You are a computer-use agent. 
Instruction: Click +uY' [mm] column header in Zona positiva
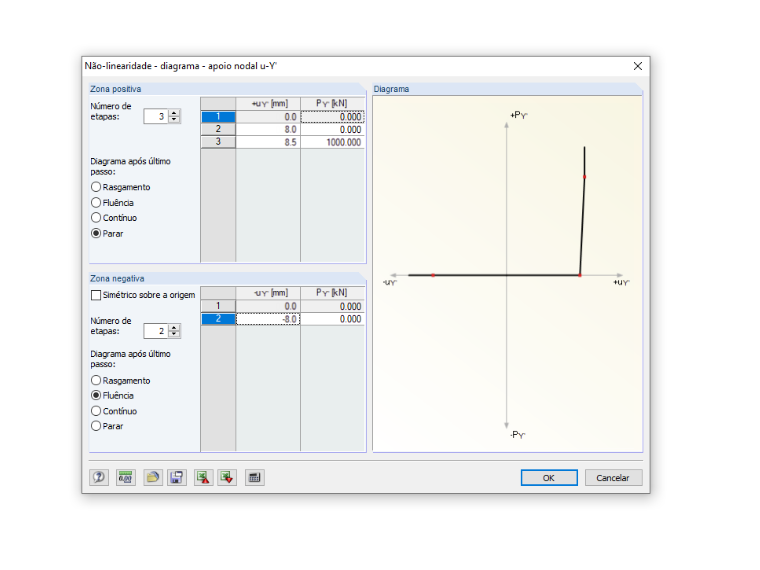268,103
